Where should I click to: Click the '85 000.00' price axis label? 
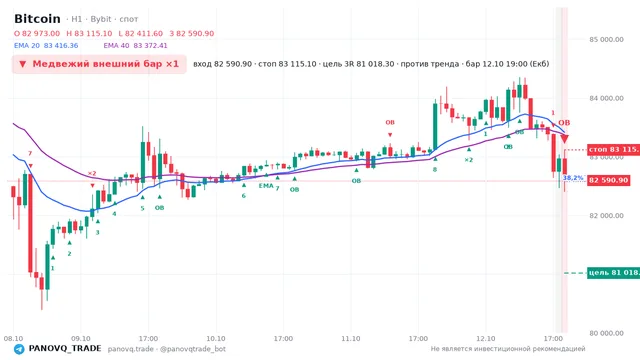point(607,40)
